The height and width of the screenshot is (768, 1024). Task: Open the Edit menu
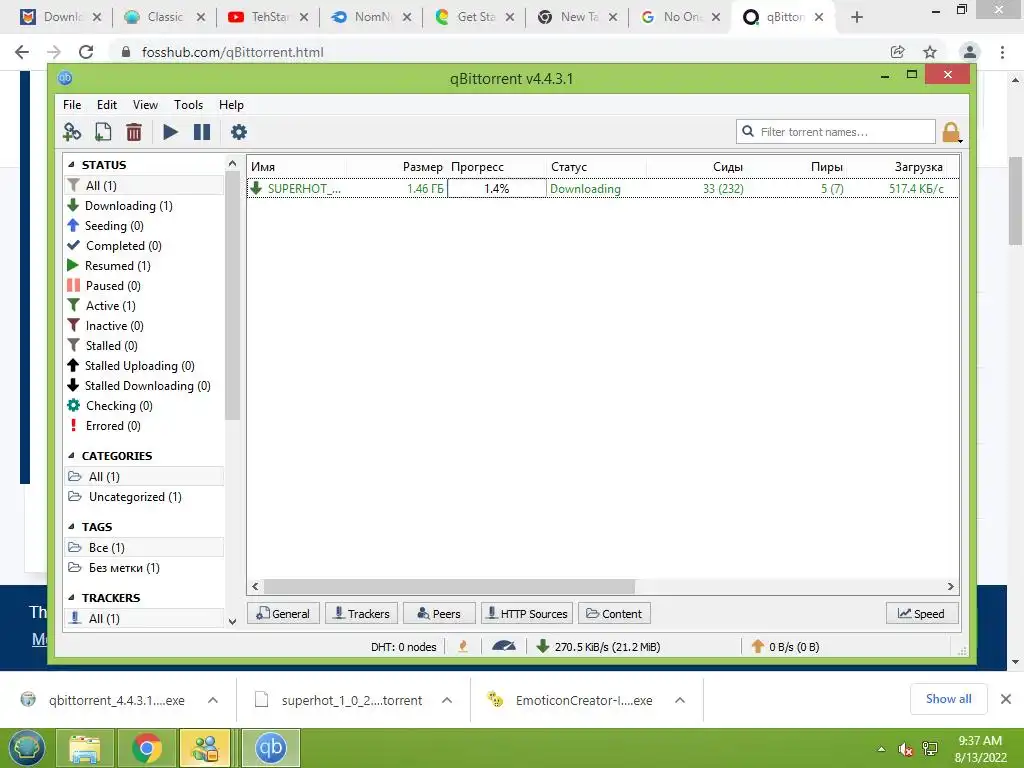[x=106, y=104]
